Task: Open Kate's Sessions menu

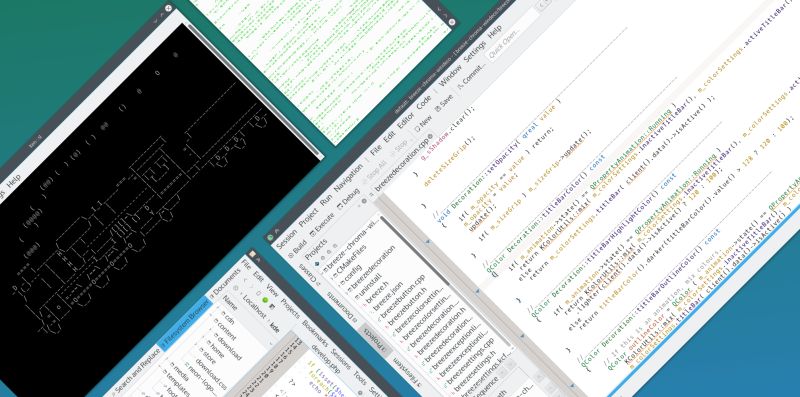Action: coord(341,360)
